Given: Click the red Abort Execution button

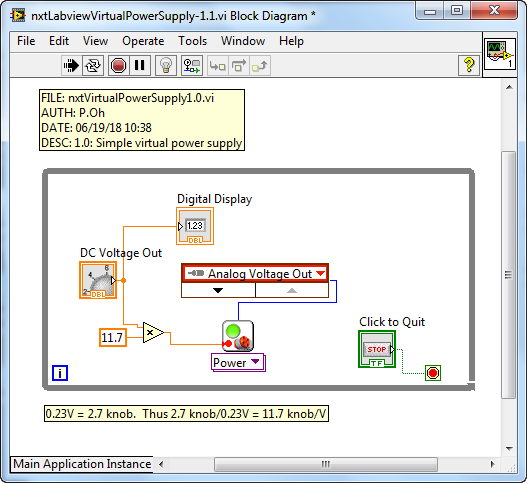Looking at the screenshot, I should pos(118,65).
